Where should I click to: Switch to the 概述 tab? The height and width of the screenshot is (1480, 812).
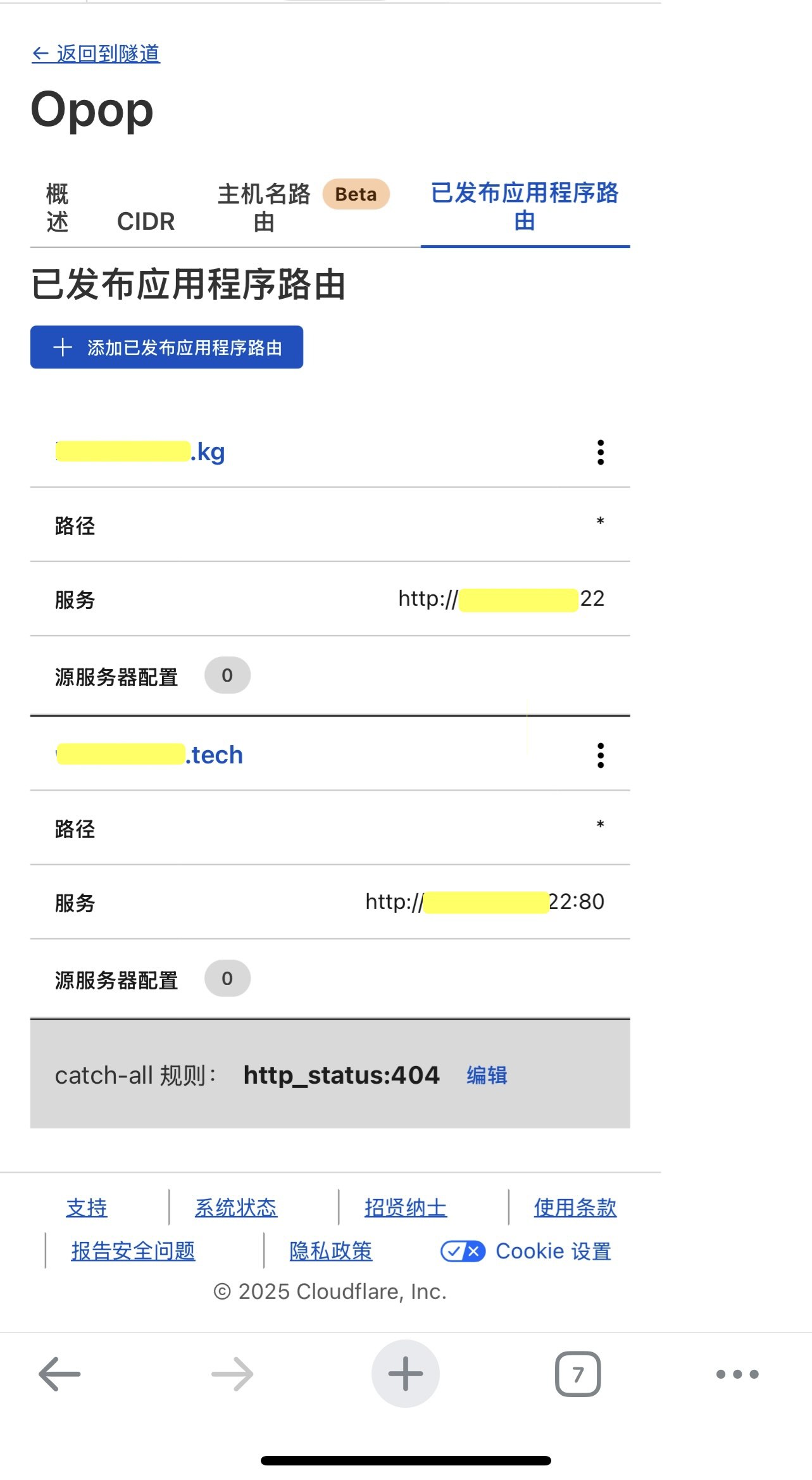pyautogui.click(x=58, y=208)
